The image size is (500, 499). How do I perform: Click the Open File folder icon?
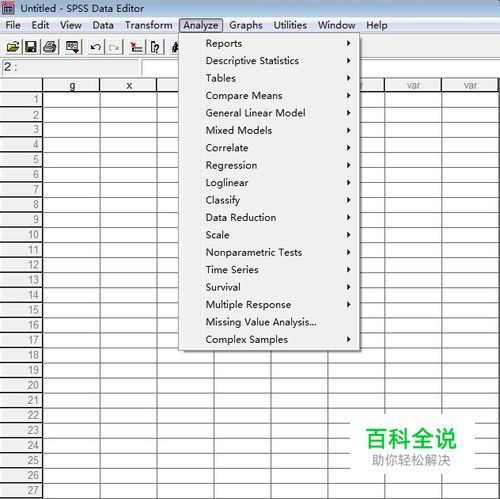pyautogui.click(x=13, y=47)
